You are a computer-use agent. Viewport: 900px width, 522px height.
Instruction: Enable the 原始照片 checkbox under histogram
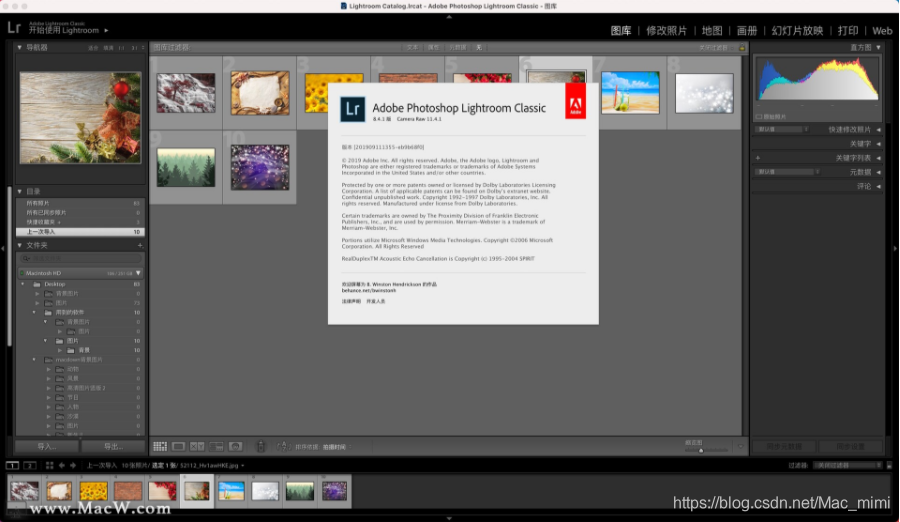coord(759,117)
